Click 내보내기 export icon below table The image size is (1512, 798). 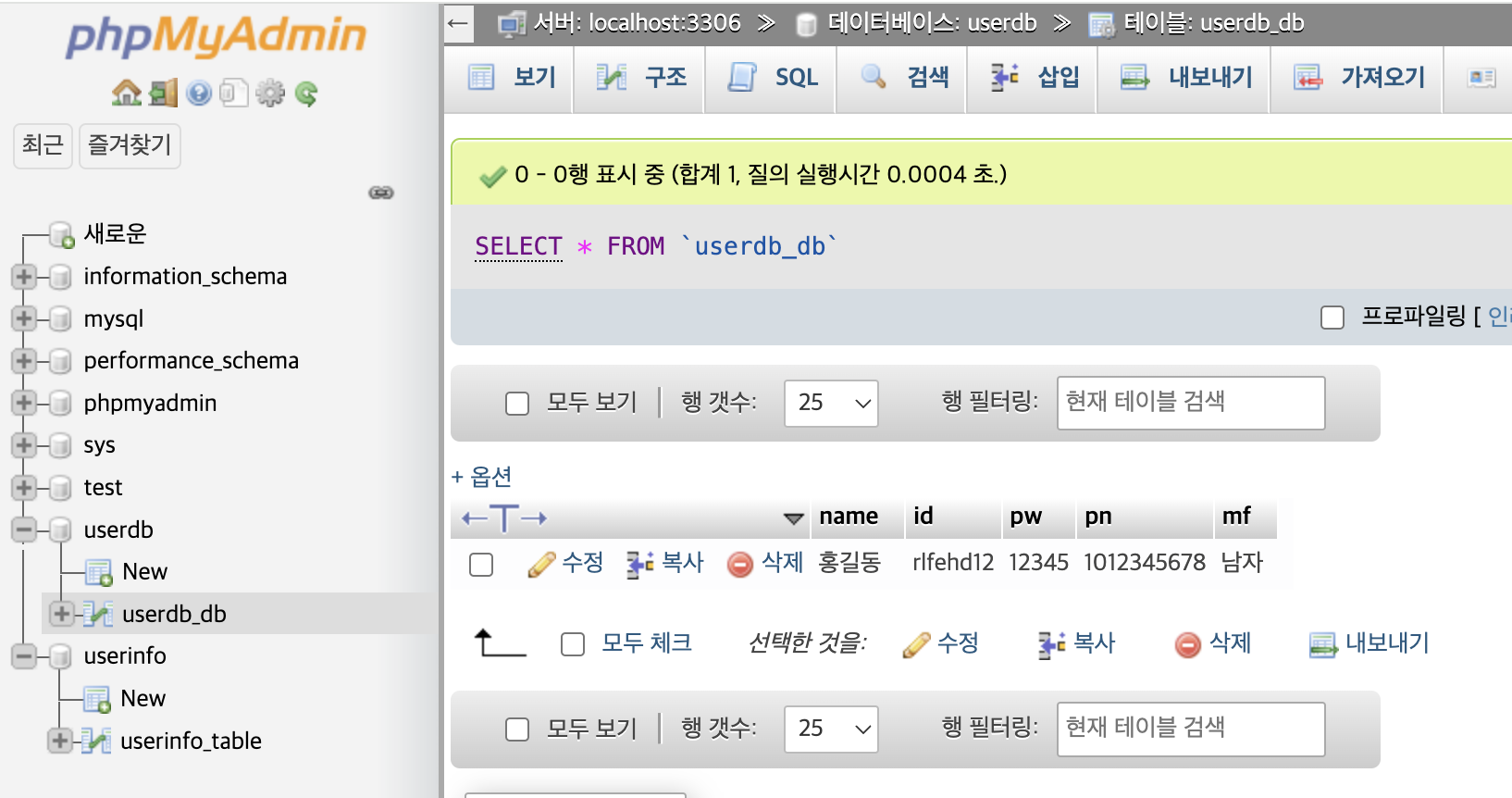coord(1323,644)
